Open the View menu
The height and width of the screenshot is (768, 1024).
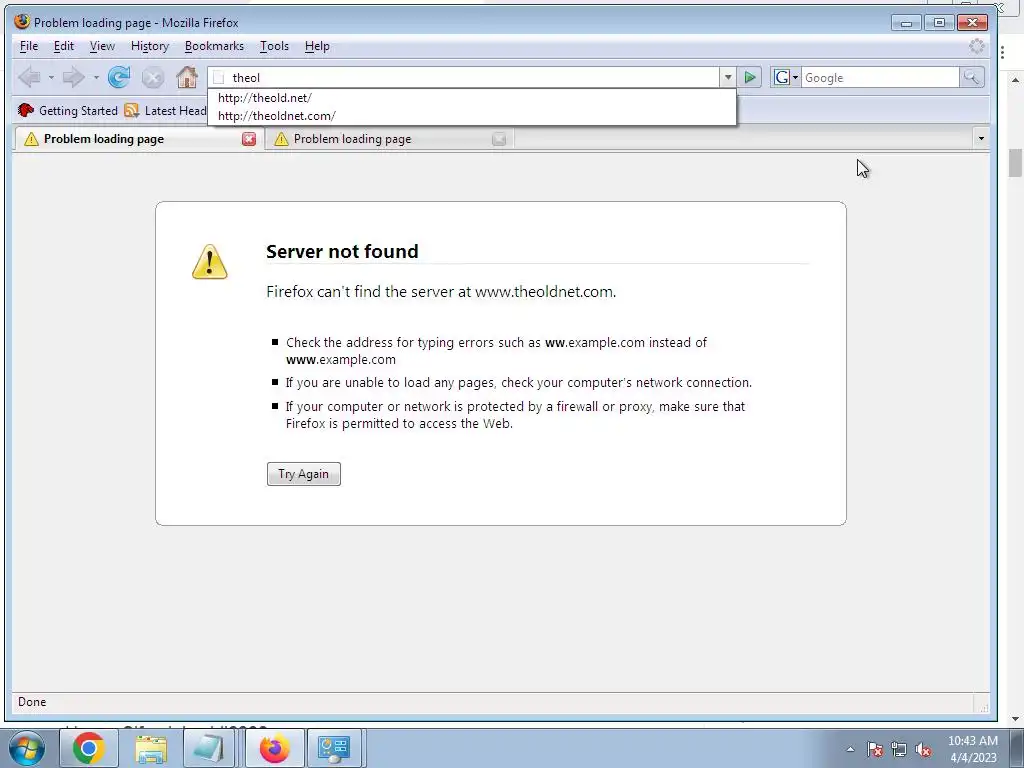pos(102,46)
